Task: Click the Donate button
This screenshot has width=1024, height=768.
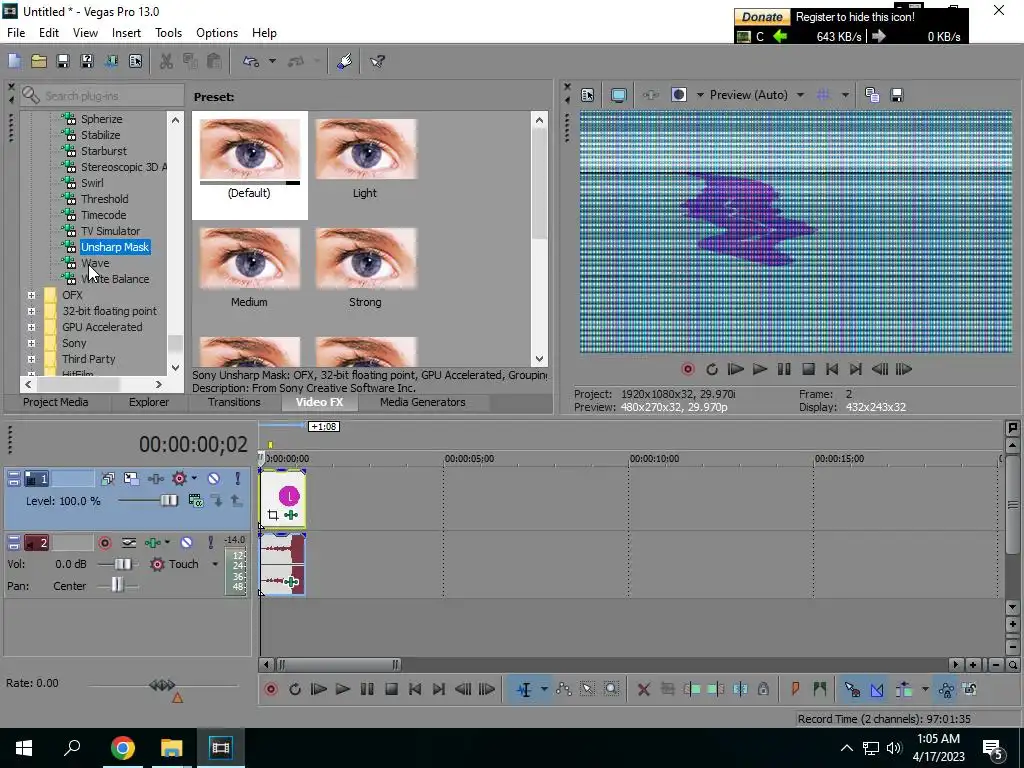Action: click(762, 17)
